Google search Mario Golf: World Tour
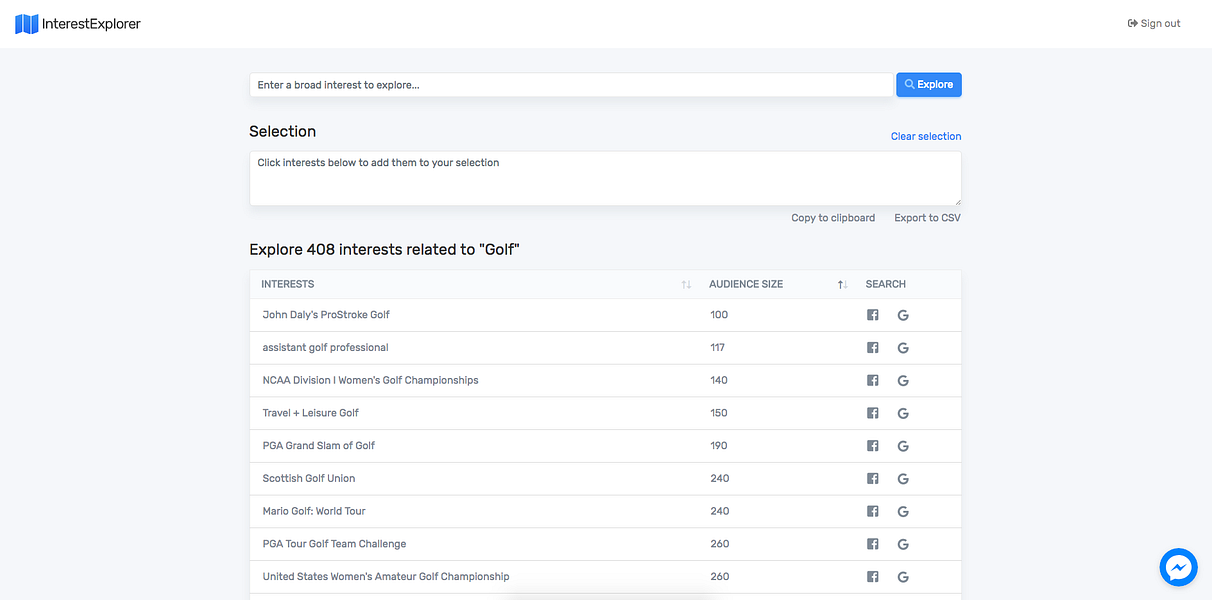The height and width of the screenshot is (600, 1212). 903,512
